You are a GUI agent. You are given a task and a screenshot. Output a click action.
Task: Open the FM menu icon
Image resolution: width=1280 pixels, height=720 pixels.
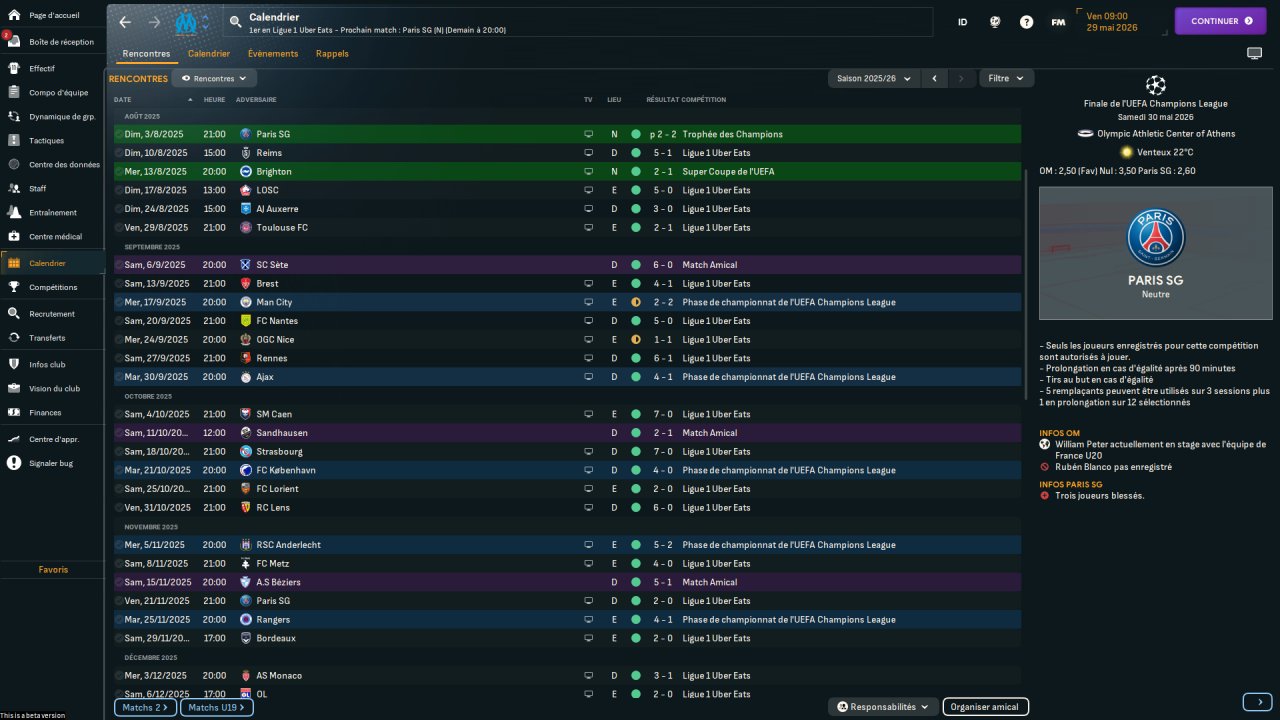pos(1058,22)
